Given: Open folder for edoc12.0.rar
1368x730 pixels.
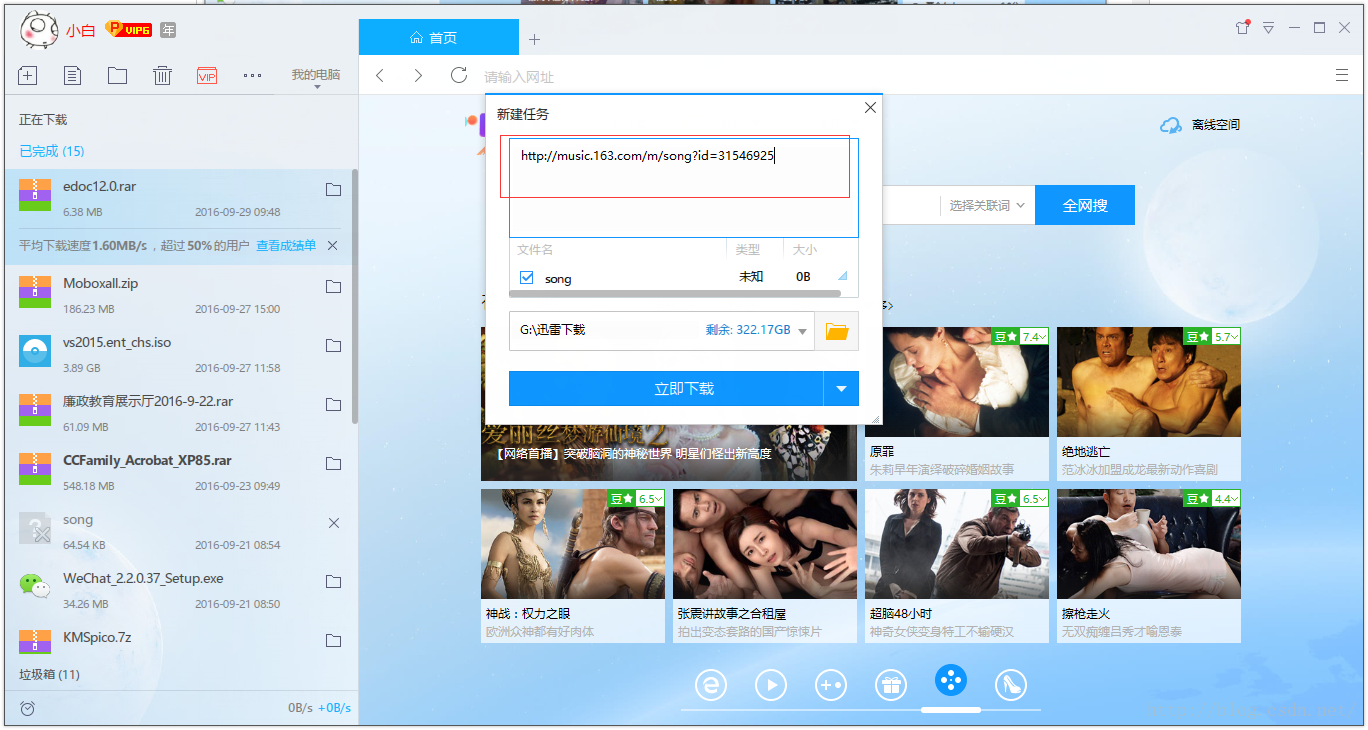Looking at the screenshot, I should (x=334, y=190).
